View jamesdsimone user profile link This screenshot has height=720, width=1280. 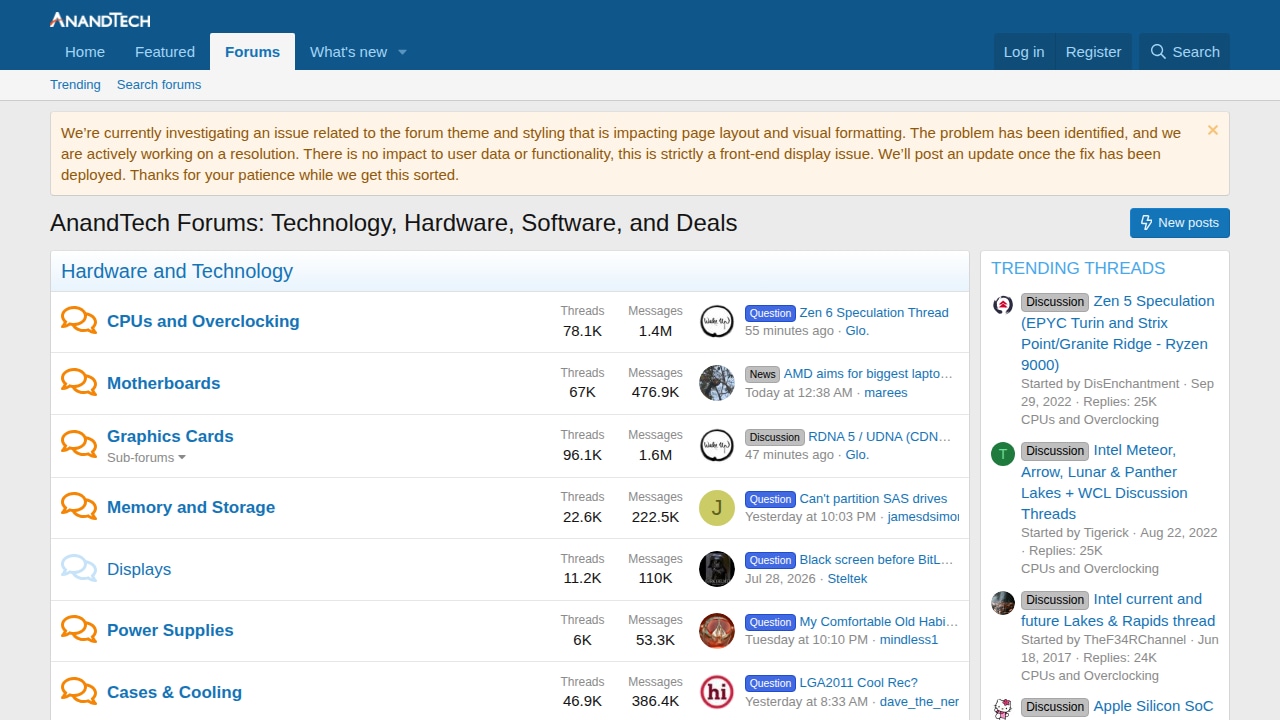923,517
